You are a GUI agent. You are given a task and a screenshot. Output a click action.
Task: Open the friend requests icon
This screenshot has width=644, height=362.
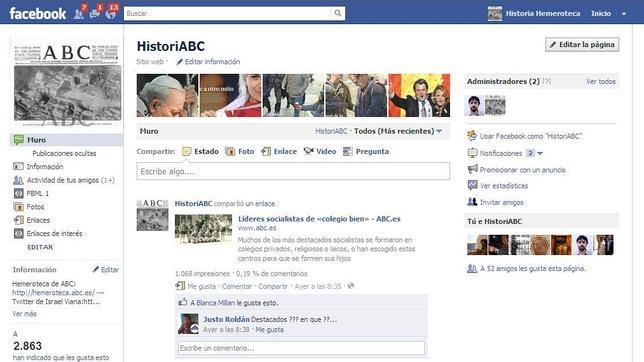(x=79, y=14)
